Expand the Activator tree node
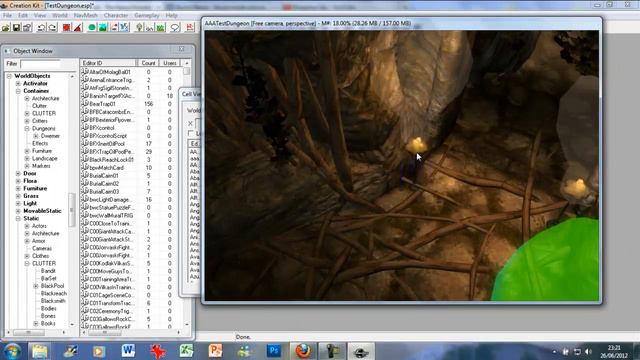This screenshot has height=360, width=640. (18, 83)
